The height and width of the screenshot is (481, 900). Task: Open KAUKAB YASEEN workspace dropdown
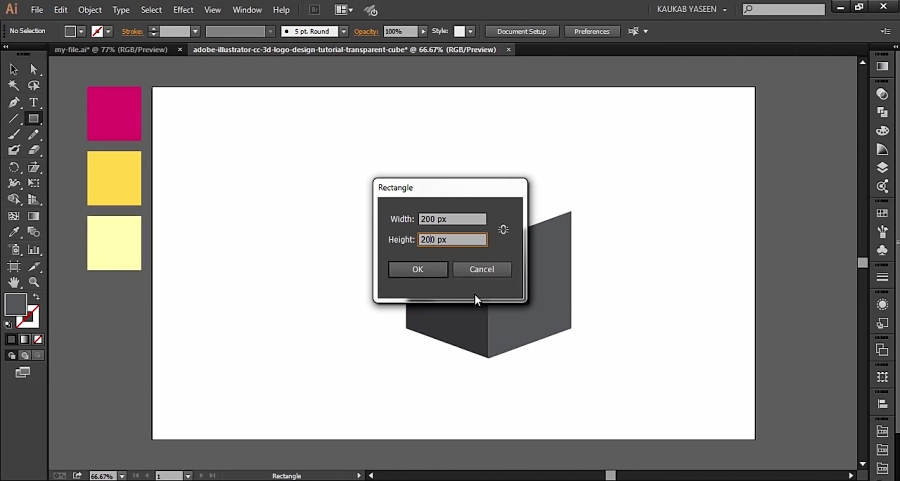pyautogui.click(x=692, y=10)
